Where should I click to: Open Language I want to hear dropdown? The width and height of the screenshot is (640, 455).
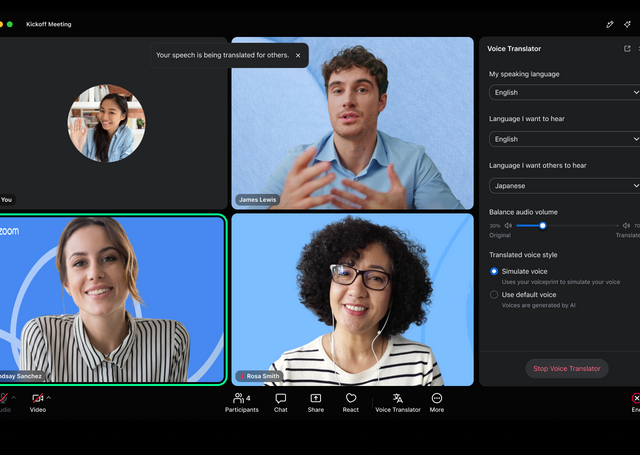click(x=564, y=139)
